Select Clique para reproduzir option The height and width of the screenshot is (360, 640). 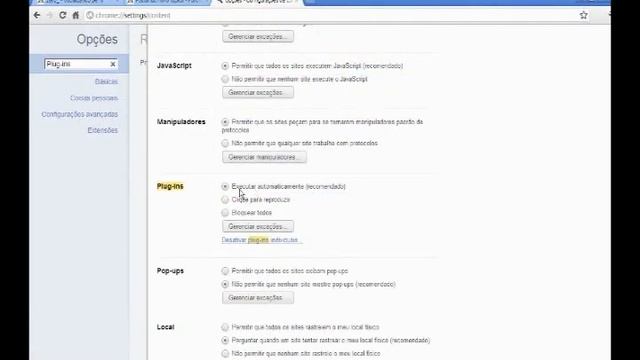(x=225, y=200)
